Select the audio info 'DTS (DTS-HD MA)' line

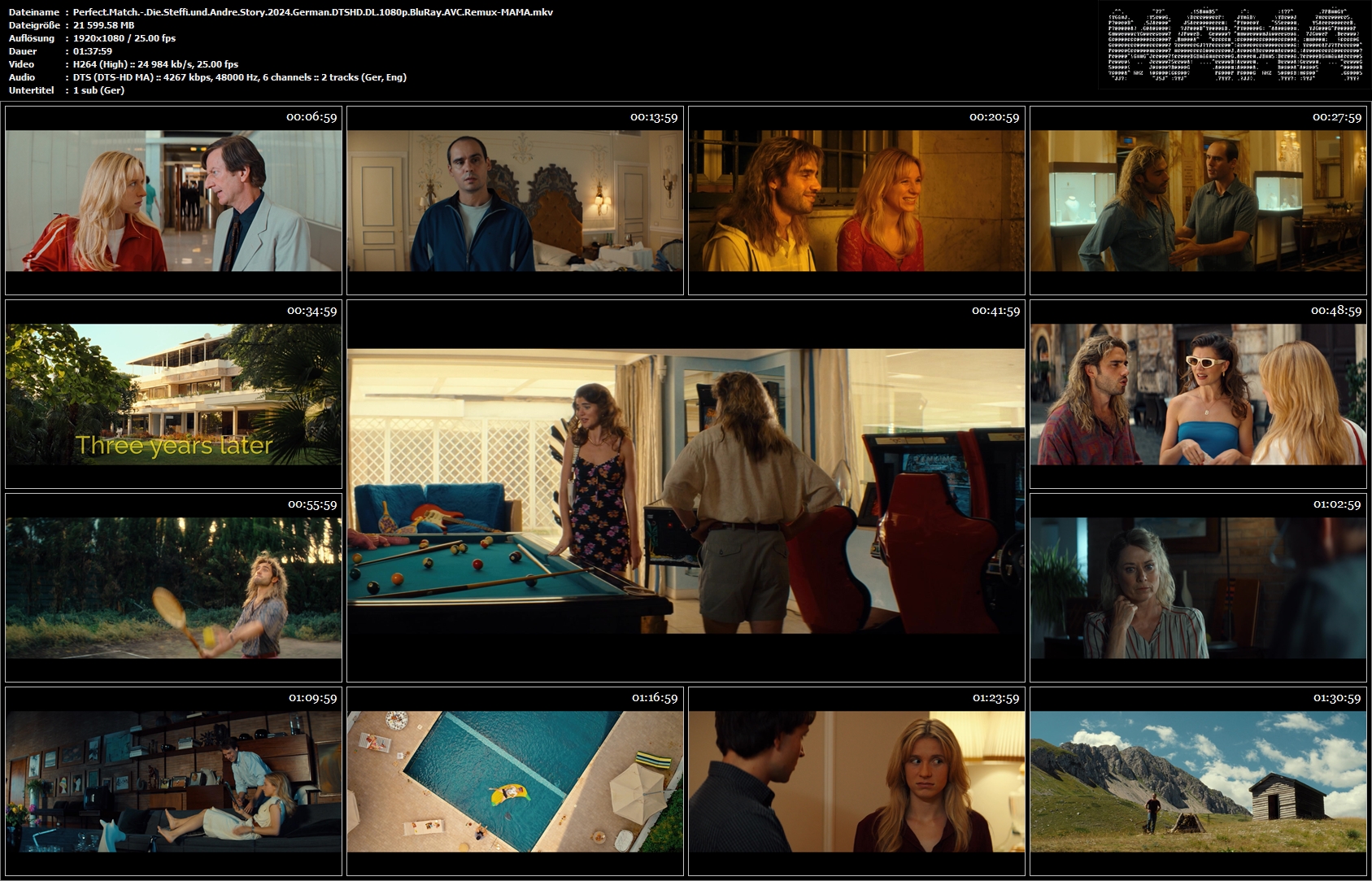240,77
